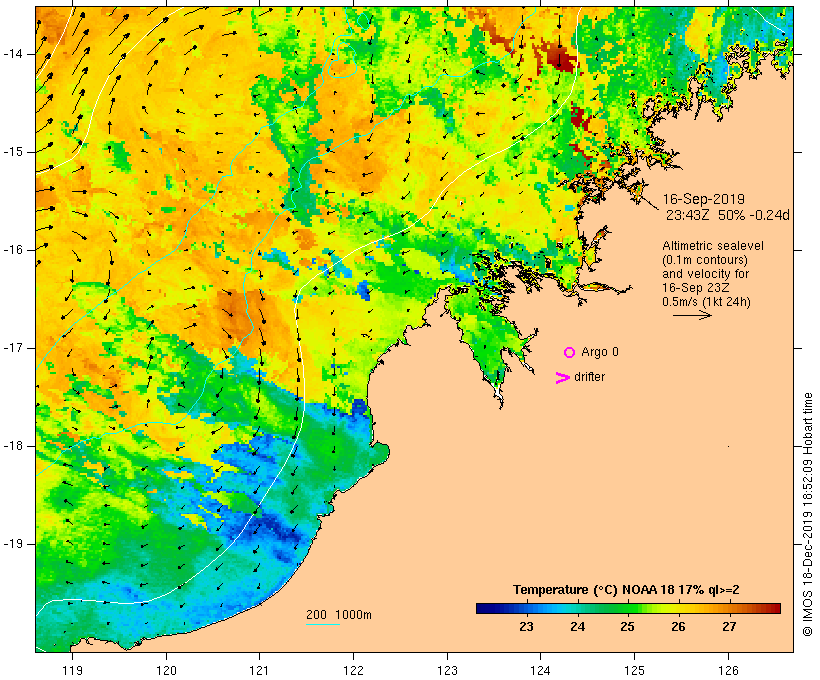The image size is (820, 680).
Task: Click the IMOS copyright timestamp text
Action: 808,515
